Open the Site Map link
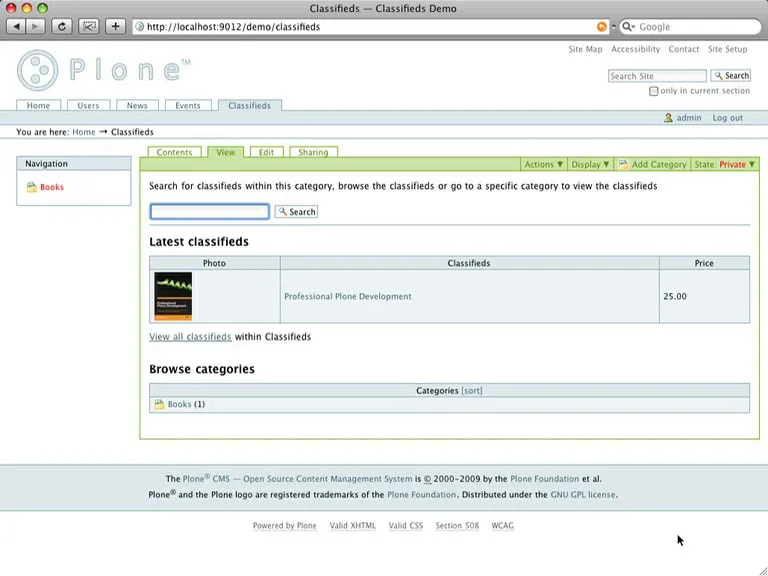The width and height of the screenshot is (768, 576). (585, 49)
